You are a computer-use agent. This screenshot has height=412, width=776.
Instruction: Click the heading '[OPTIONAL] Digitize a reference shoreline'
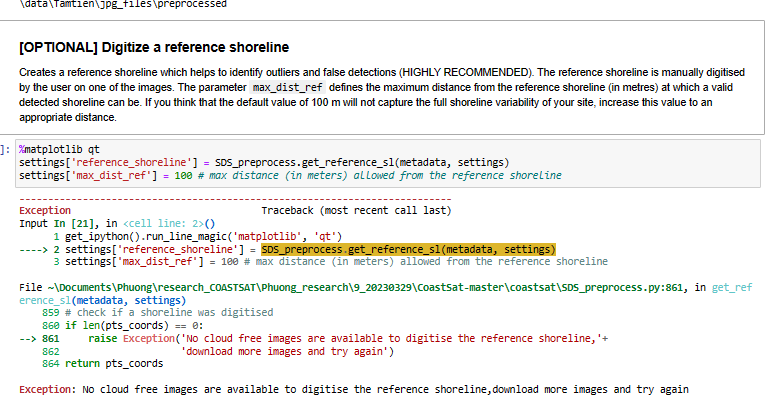coord(154,48)
